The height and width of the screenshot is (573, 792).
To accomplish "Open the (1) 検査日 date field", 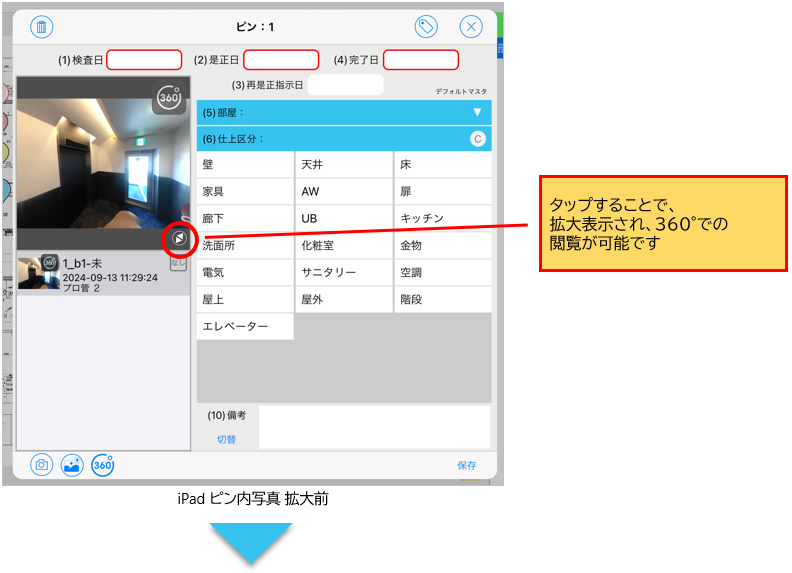I will [144, 60].
